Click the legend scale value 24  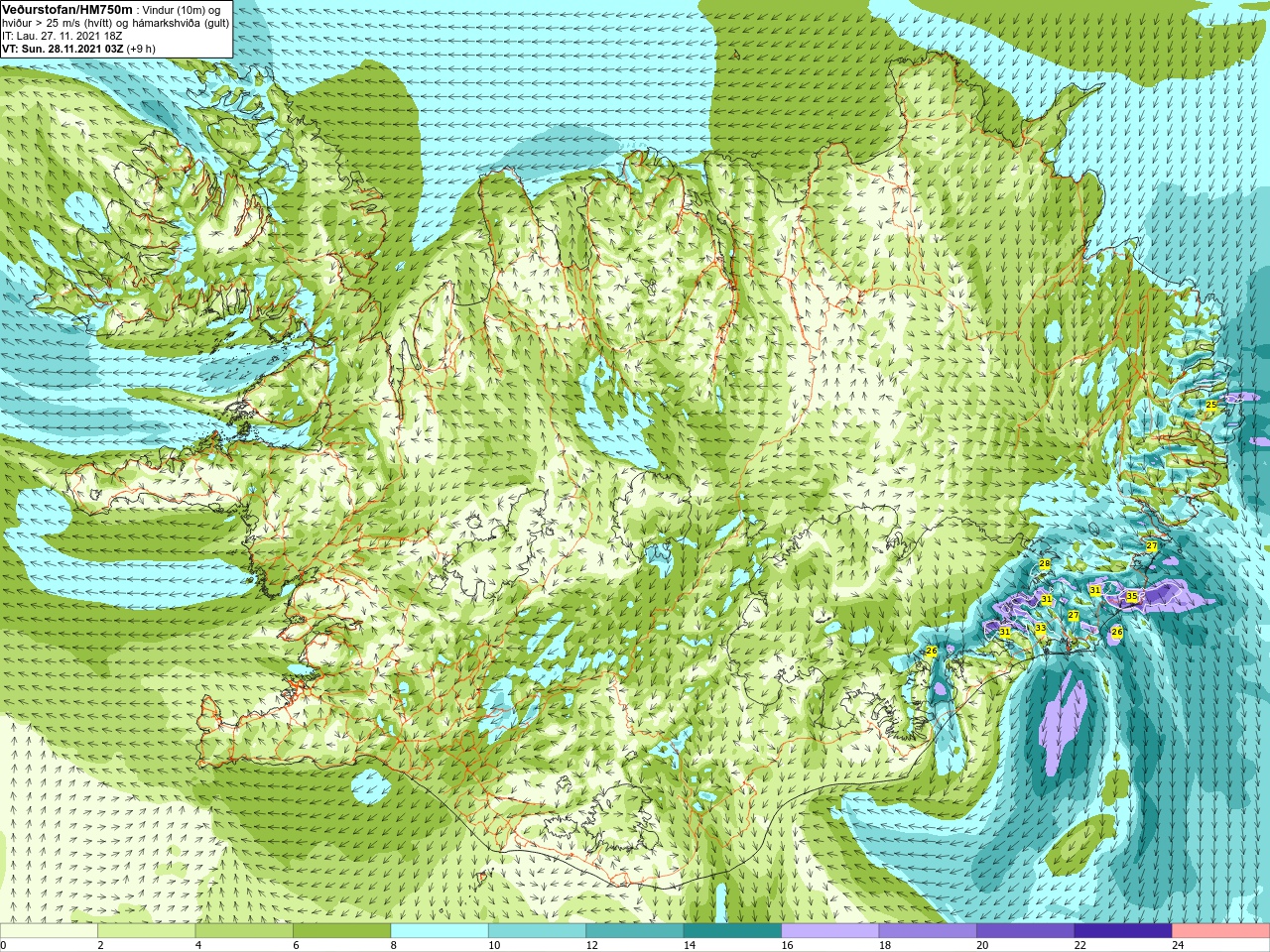point(1179,945)
